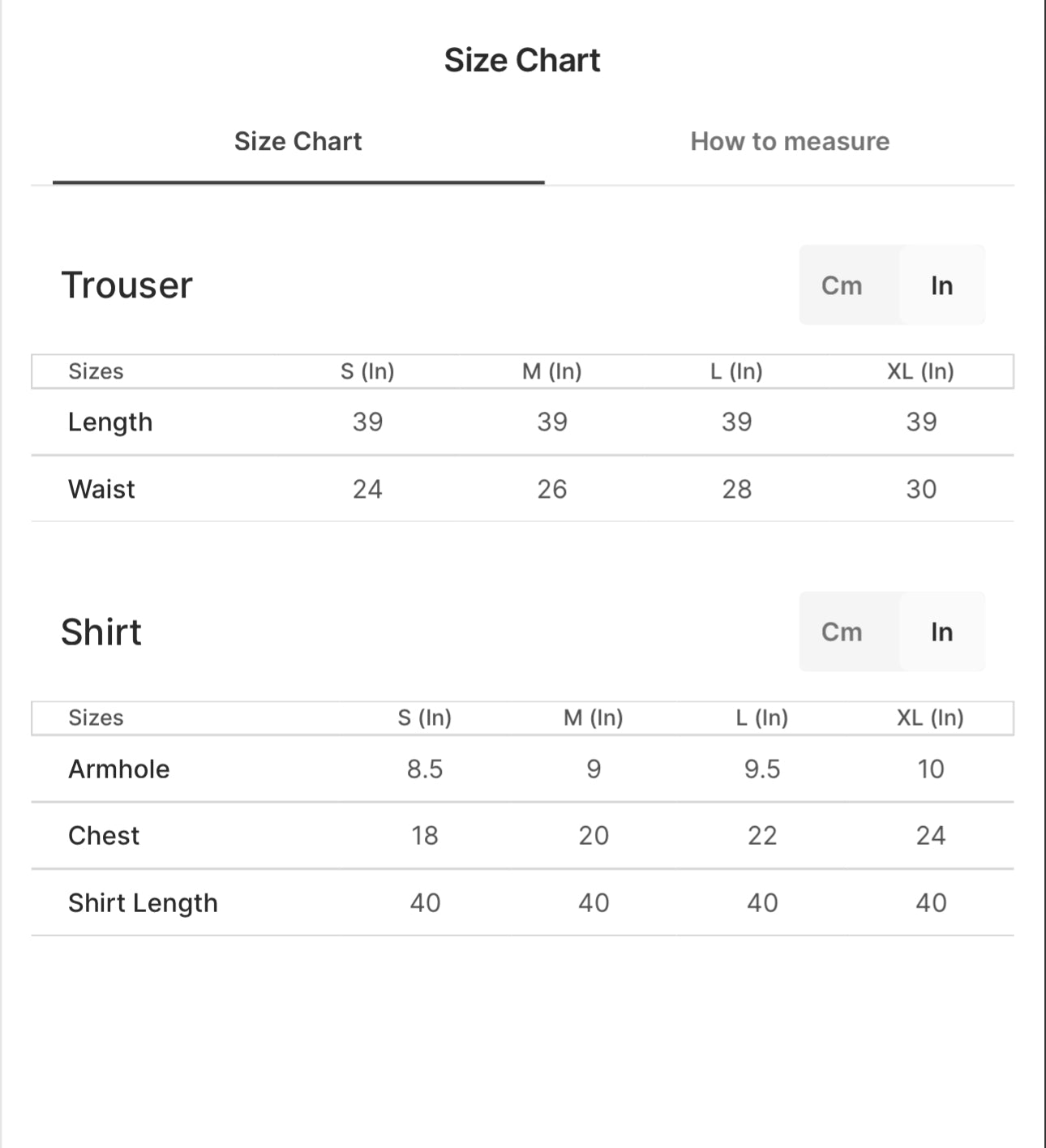Select the Trouser Waist row label
1046x1148 pixels.
(101, 489)
